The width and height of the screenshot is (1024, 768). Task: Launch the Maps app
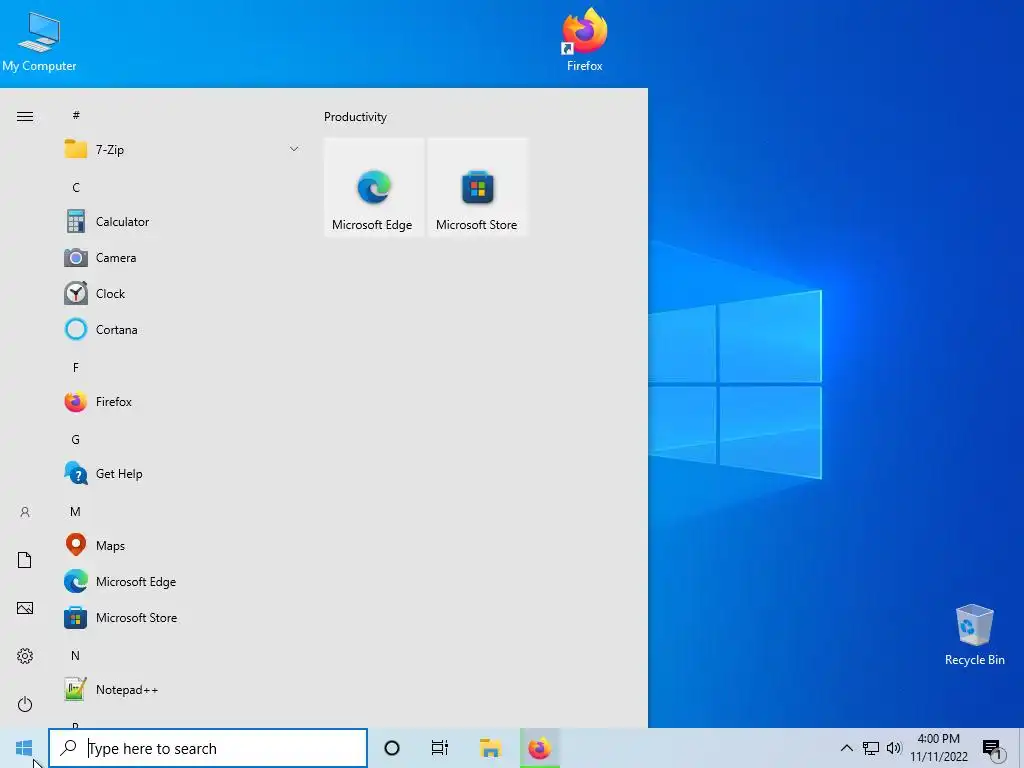(181, 546)
